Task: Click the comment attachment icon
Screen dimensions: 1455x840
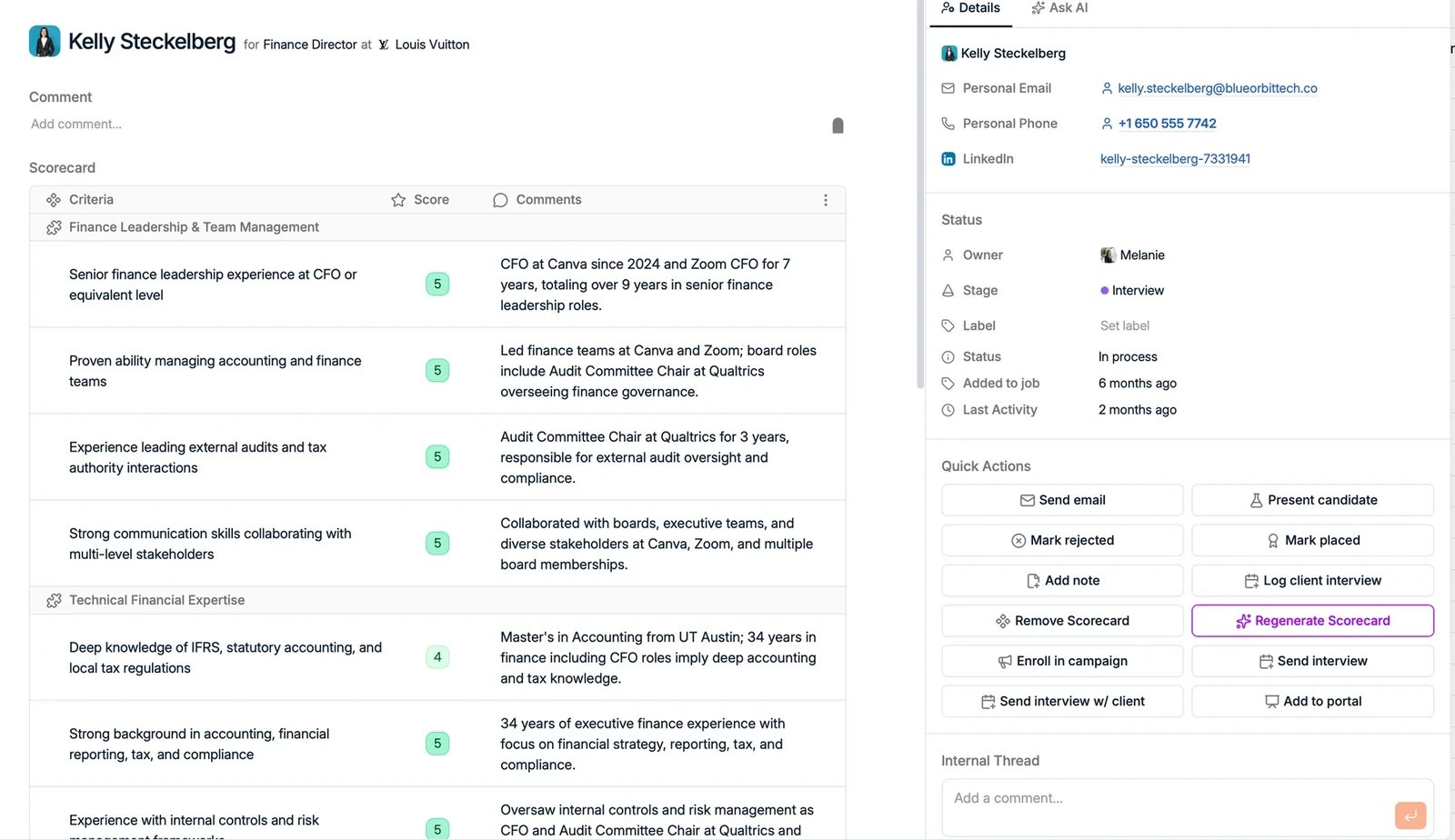Action: click(838, 125)
